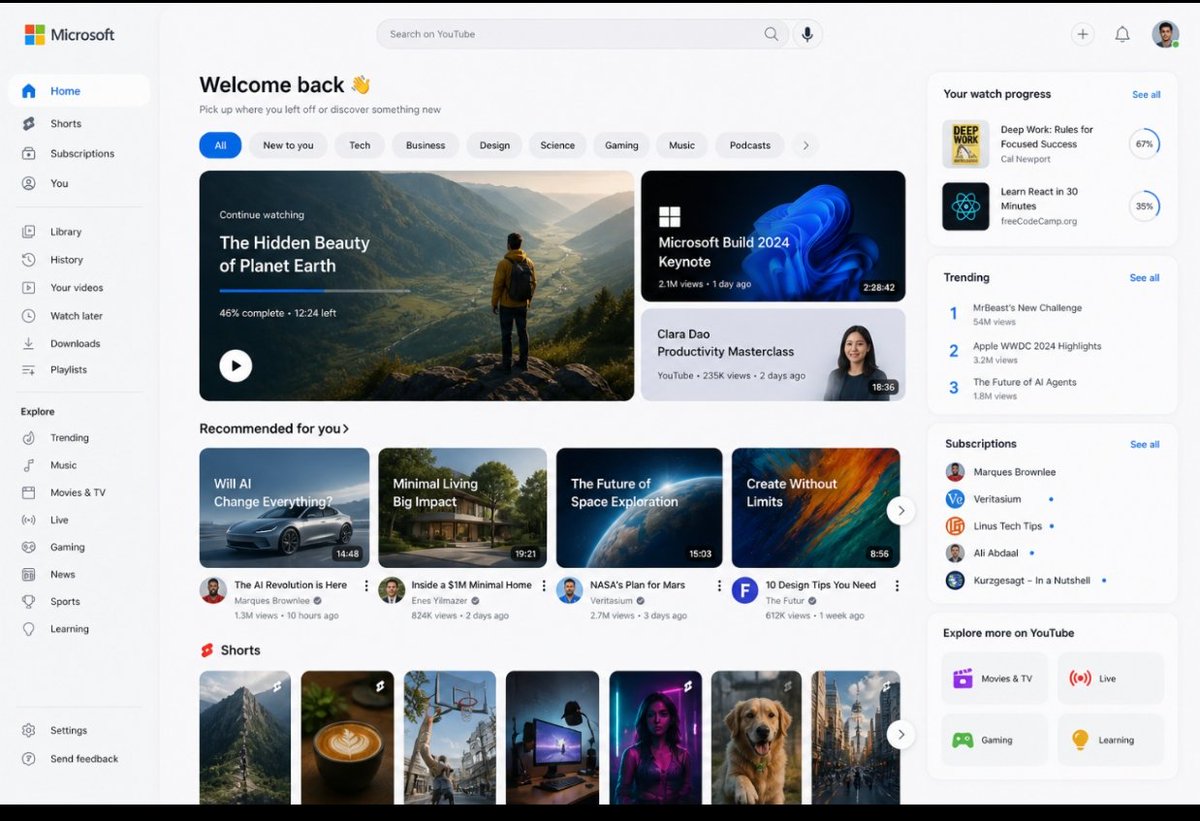Show more filter chips with arrow
1200x821 pixels.
click(806, 146)
